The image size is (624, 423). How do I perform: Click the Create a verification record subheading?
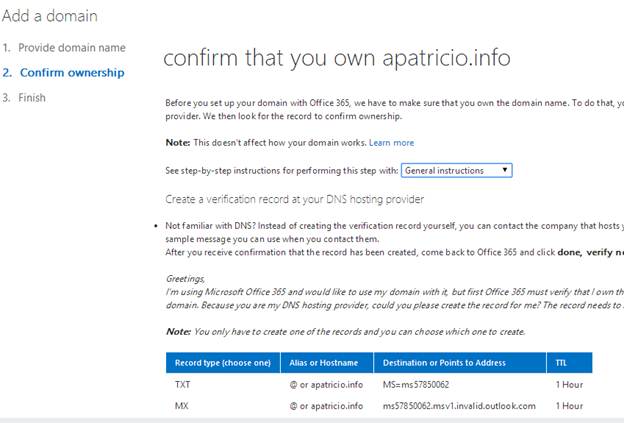(x=294, y=199)
